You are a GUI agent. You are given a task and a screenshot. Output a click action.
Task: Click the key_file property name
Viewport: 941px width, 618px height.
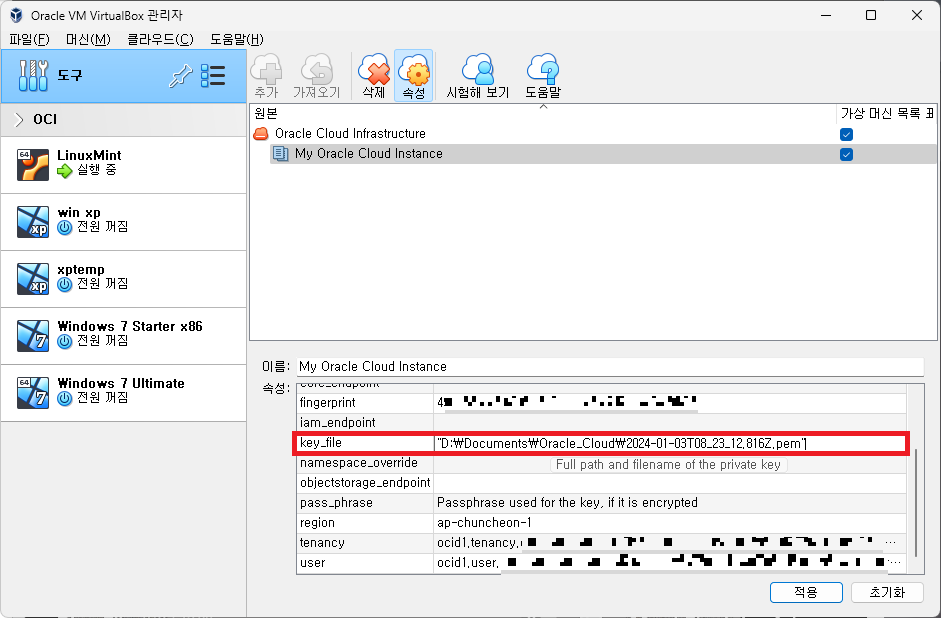(320, 443)
